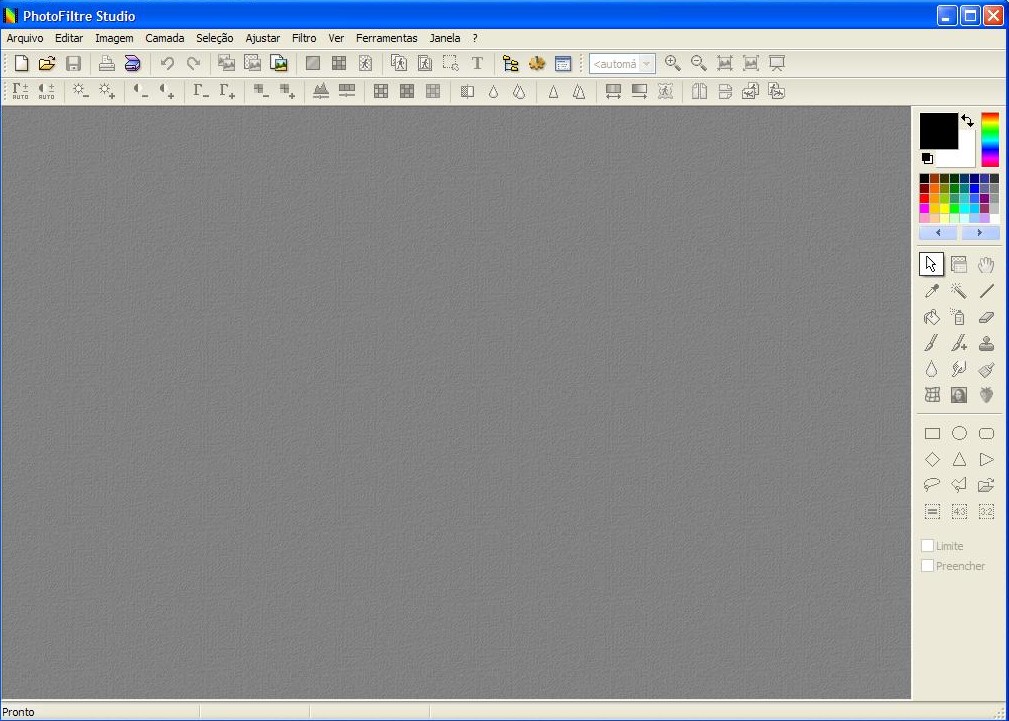Screen dimensions: 1009x721
Task: Select the lasso selection tool
Action: click(932, 485)
